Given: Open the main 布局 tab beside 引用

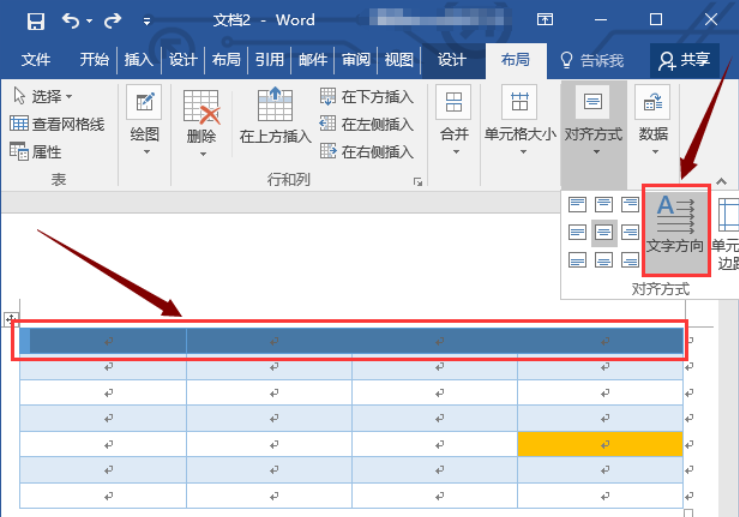Looking at the screenshot, I should (226, 60).
